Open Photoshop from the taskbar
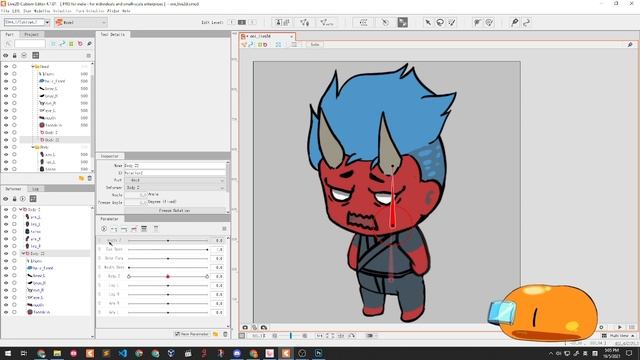This screenshot has height=360, width=640. [318, 353]
